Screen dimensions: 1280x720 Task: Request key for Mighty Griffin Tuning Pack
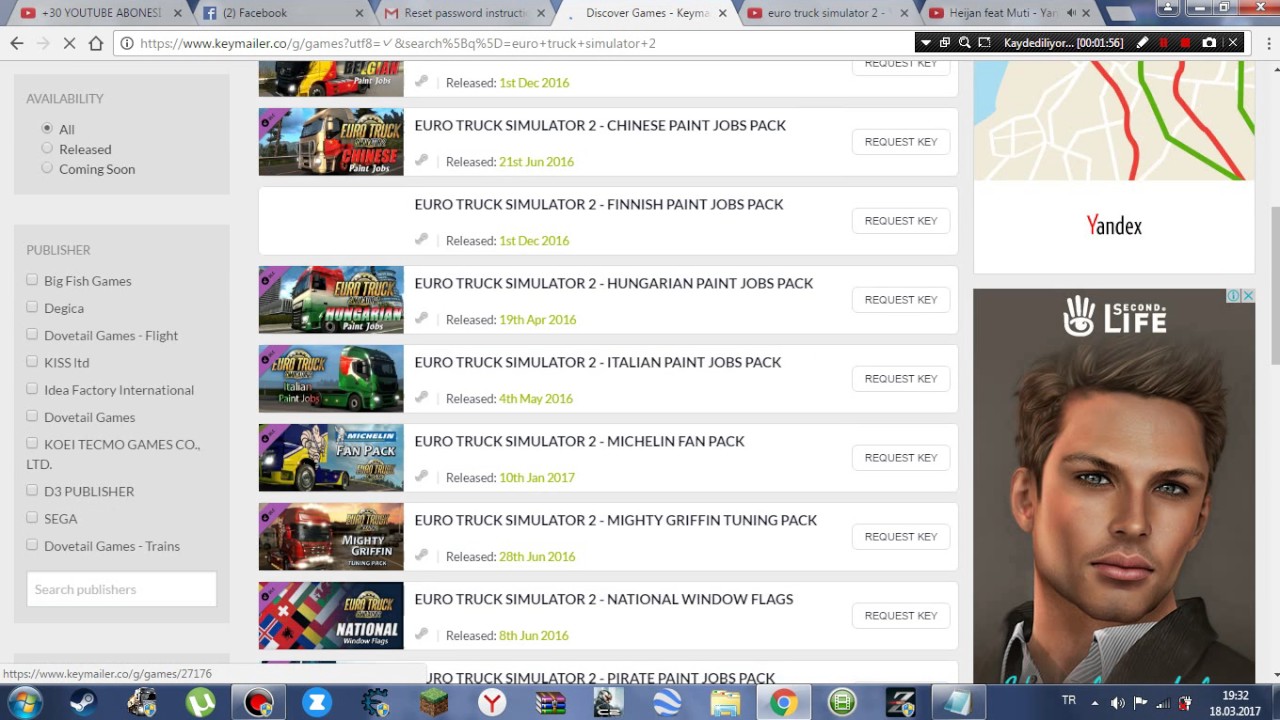[901, 537]
